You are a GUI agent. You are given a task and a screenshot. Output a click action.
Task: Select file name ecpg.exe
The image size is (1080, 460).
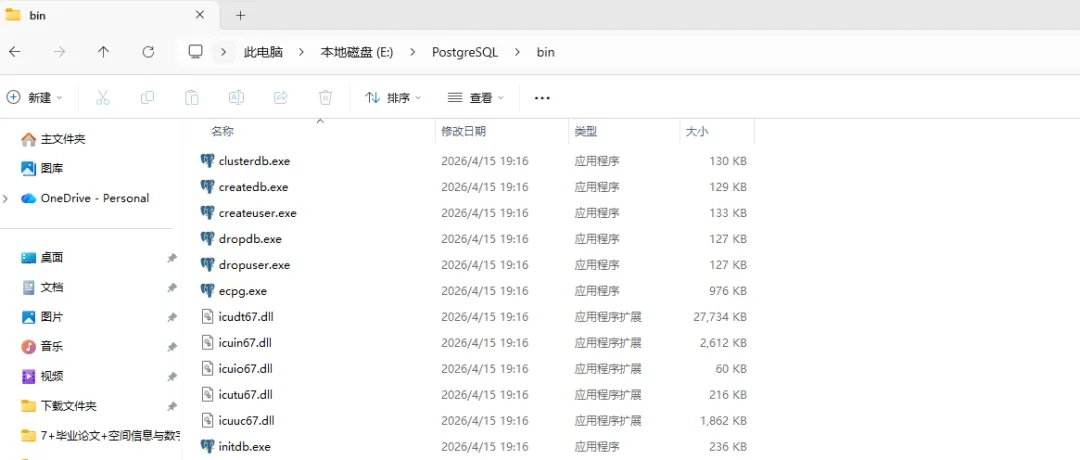[x=242, y=291]
